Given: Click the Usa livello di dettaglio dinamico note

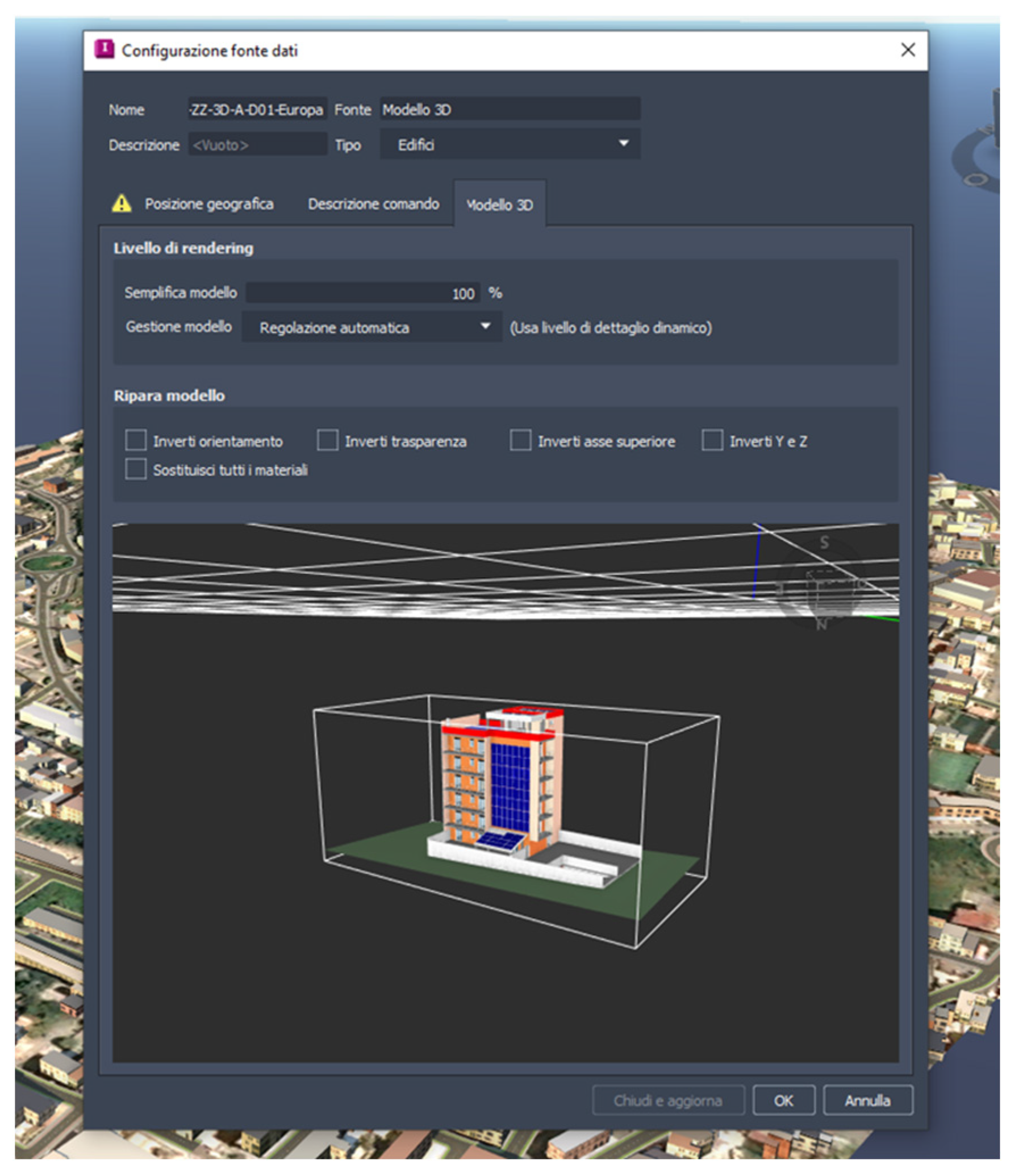Looking at the screenshot, I should tap(611, 328).
